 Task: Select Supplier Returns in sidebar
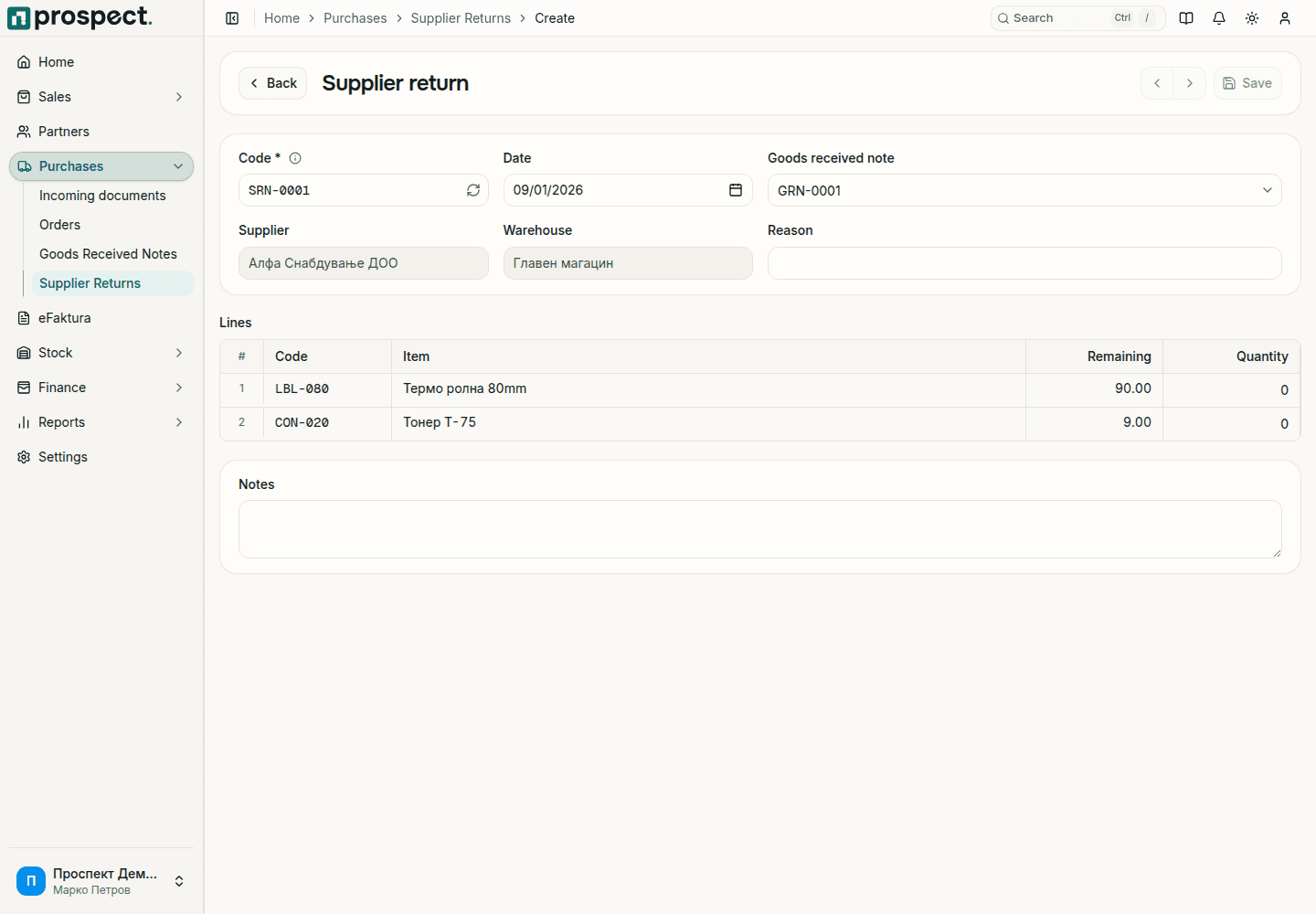coord(112,283)
